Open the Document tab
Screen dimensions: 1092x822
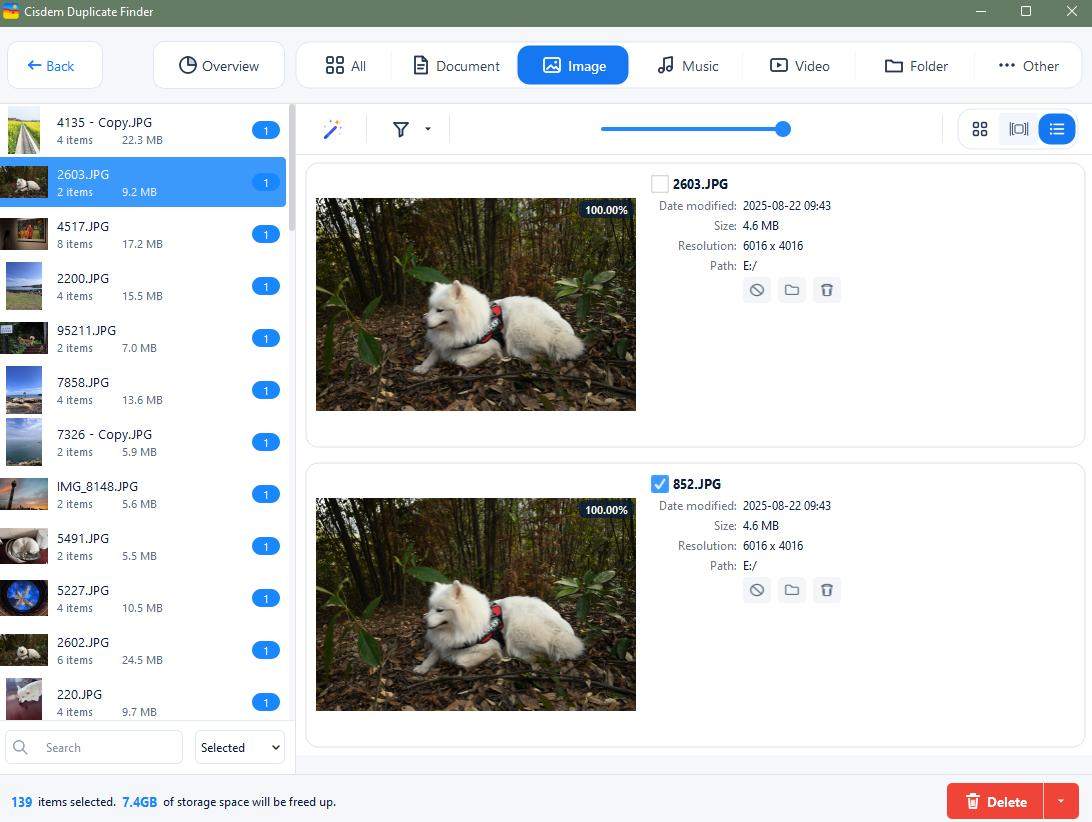click(456, 65)
